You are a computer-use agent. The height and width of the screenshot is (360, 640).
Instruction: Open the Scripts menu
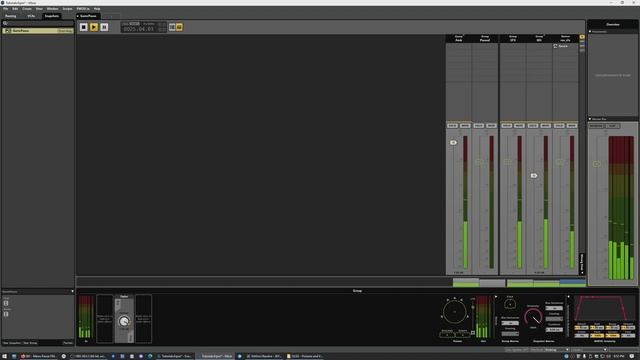pos(67,9)
